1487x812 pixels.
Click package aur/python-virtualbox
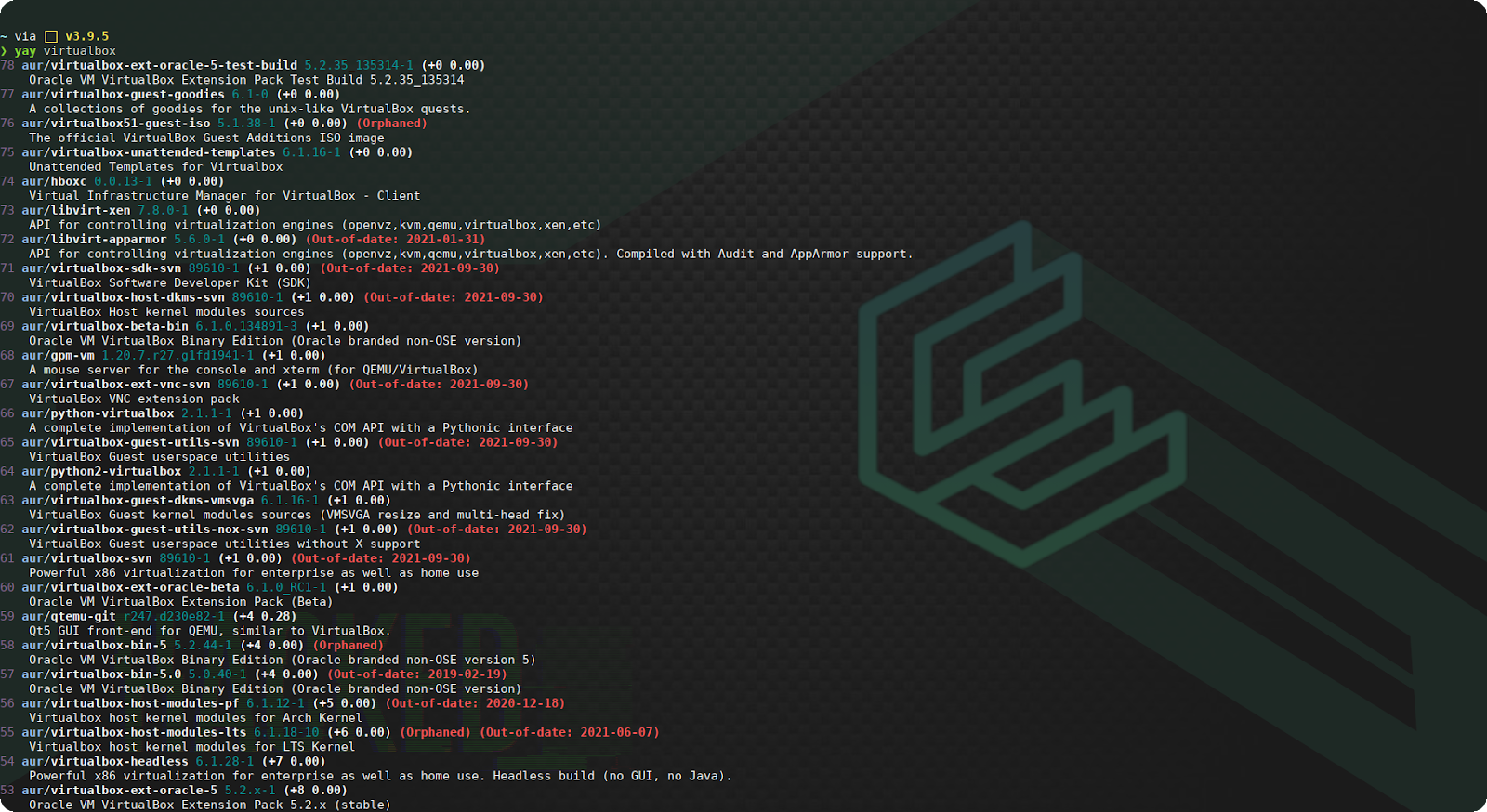(x=98, y=413)
